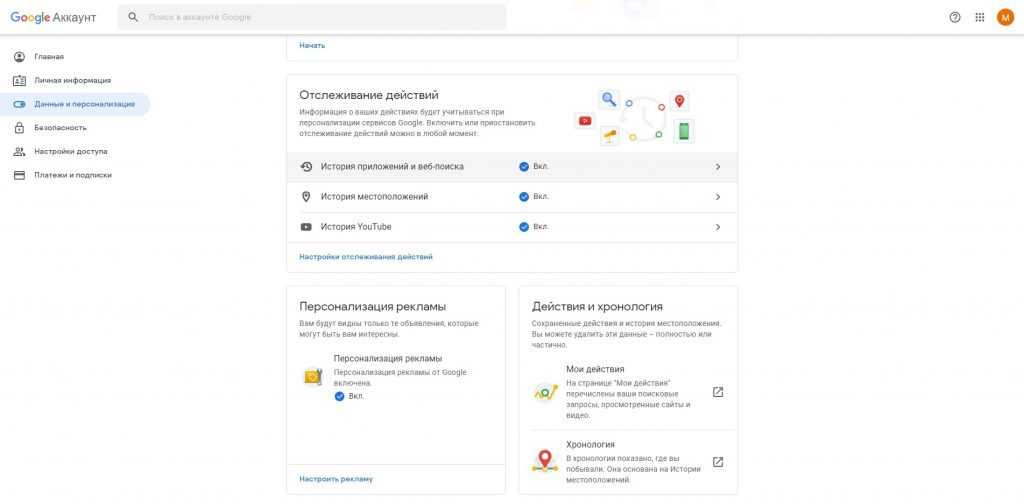The width and height of the screenshot is (1024, 504).
Task: Expand История местоположений row arrow
Action: [x=718, y=197]
